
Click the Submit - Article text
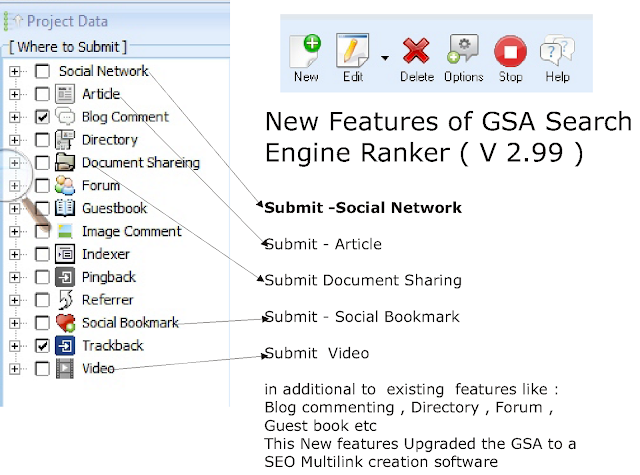click(323, 244)
